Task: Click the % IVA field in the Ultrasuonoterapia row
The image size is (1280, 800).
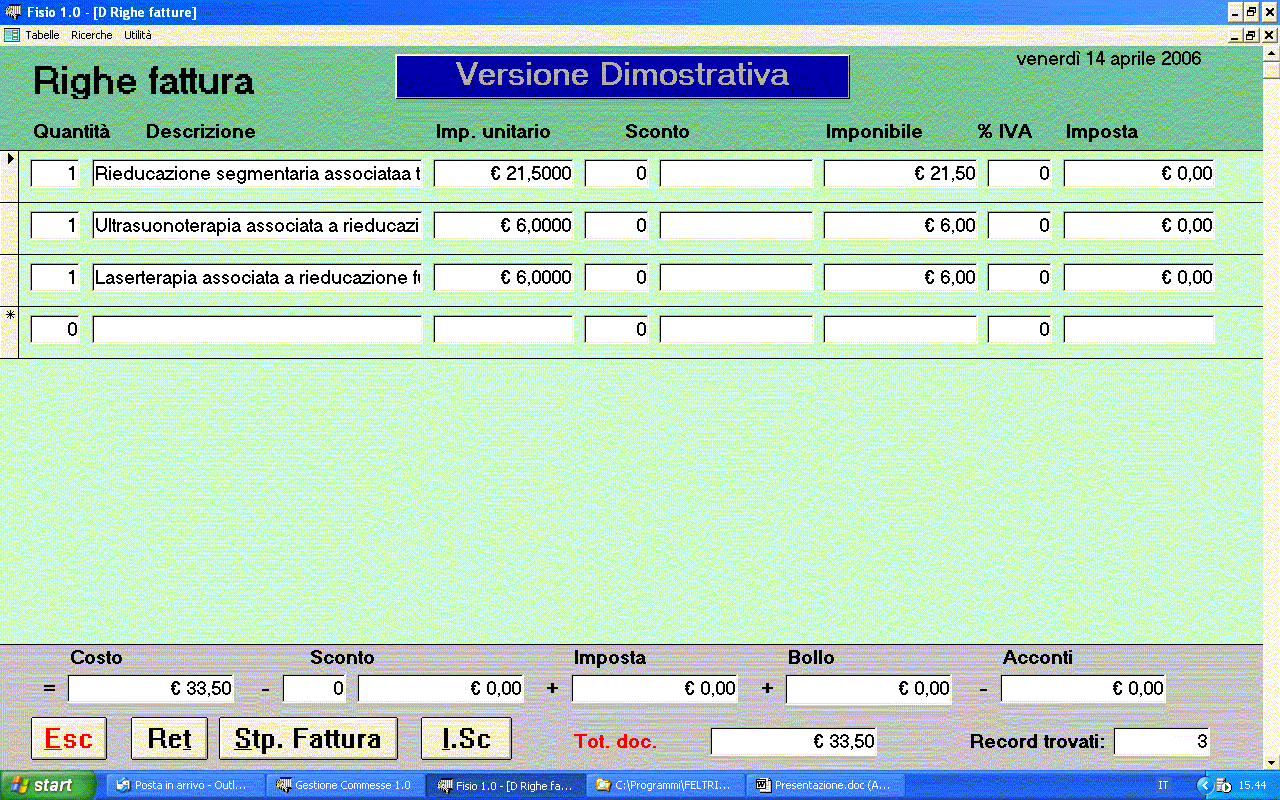Action: tap(1020, 226)
